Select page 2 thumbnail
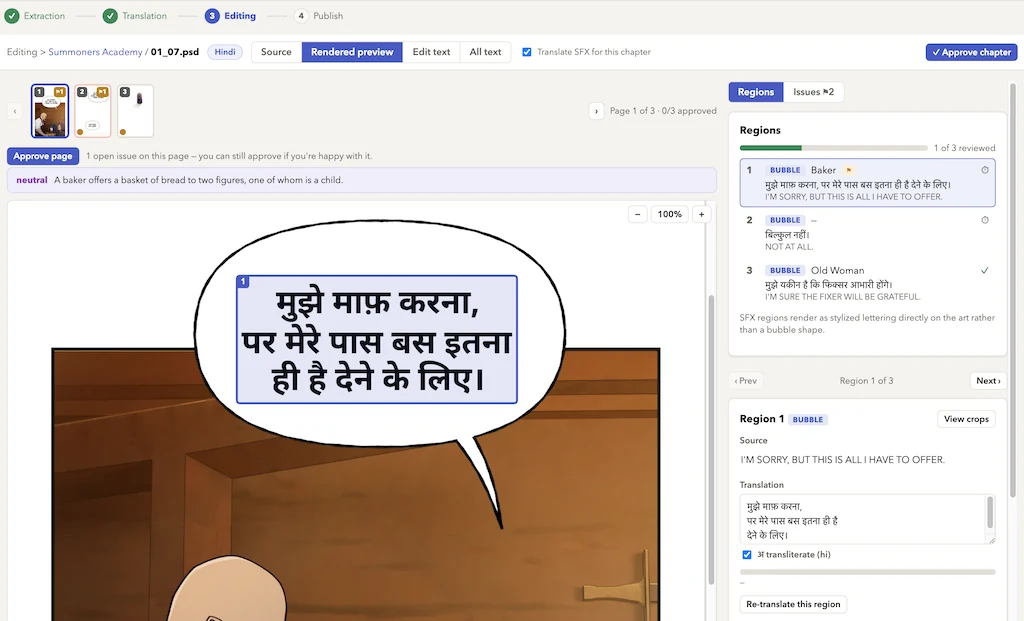The width and height of the screenshot is (1024, 621). [93, 111]
